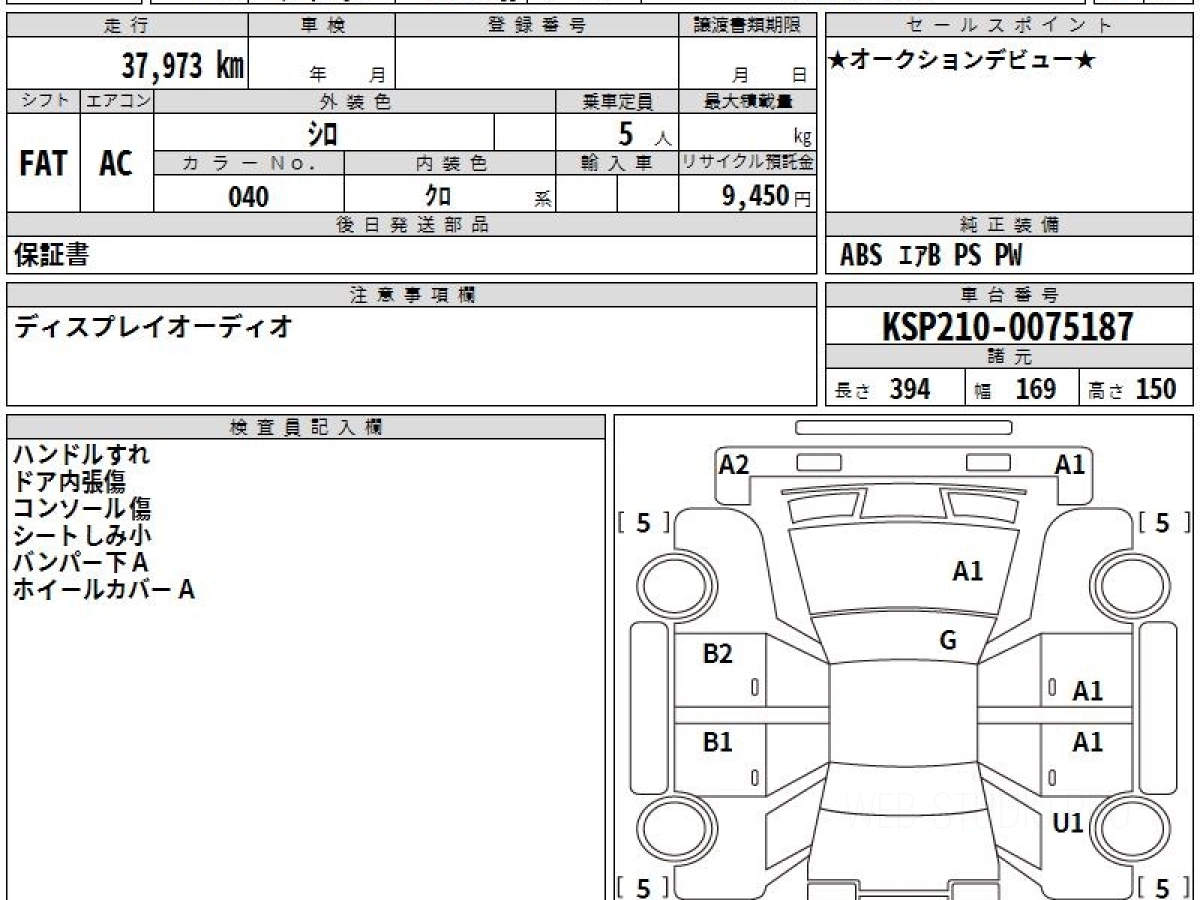
Task: Click the 内装色 header
Action: click(450, 164)
